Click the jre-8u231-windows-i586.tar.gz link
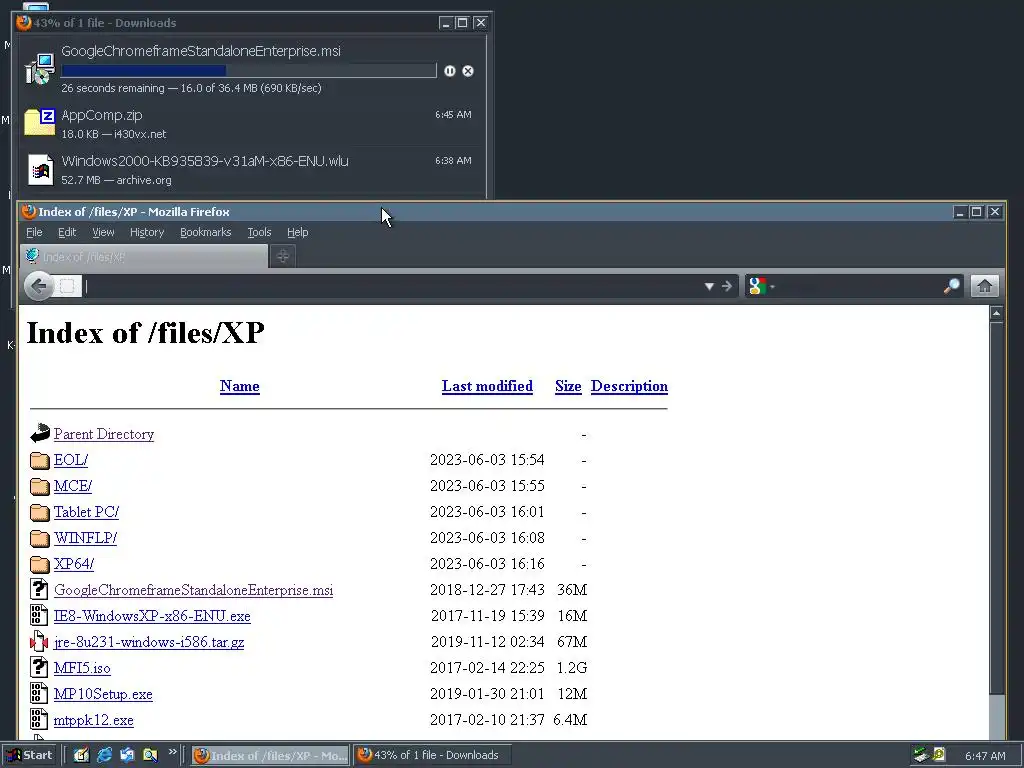 [149, 642]
